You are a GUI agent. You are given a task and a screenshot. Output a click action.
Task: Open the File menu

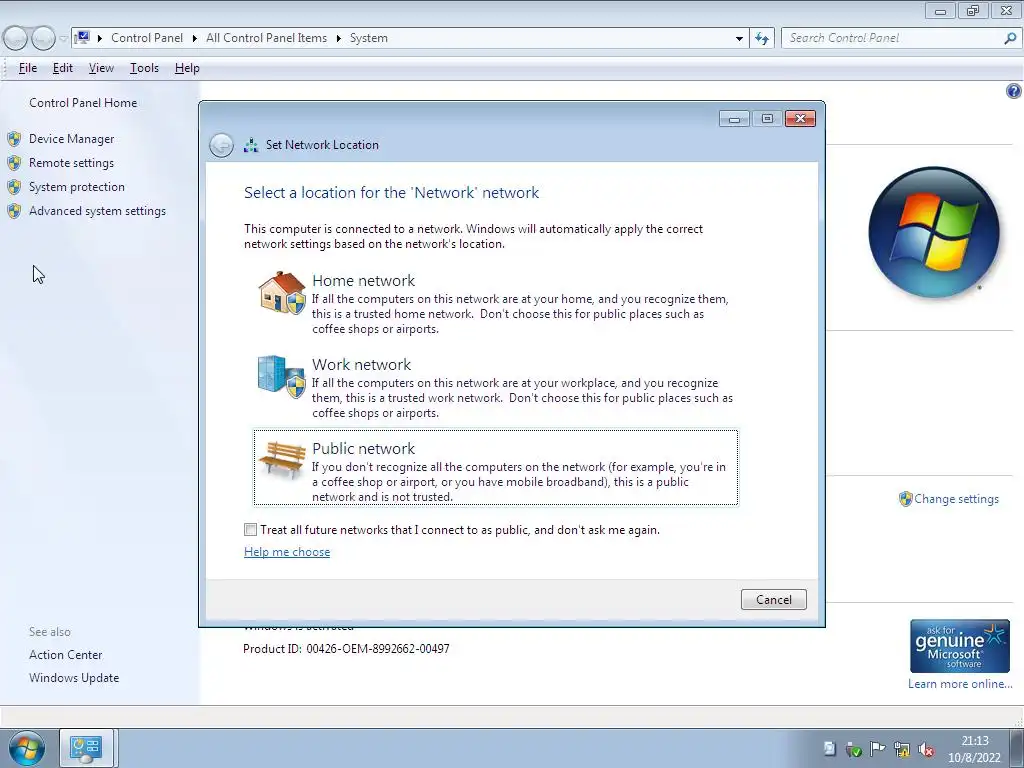[27, 68]
